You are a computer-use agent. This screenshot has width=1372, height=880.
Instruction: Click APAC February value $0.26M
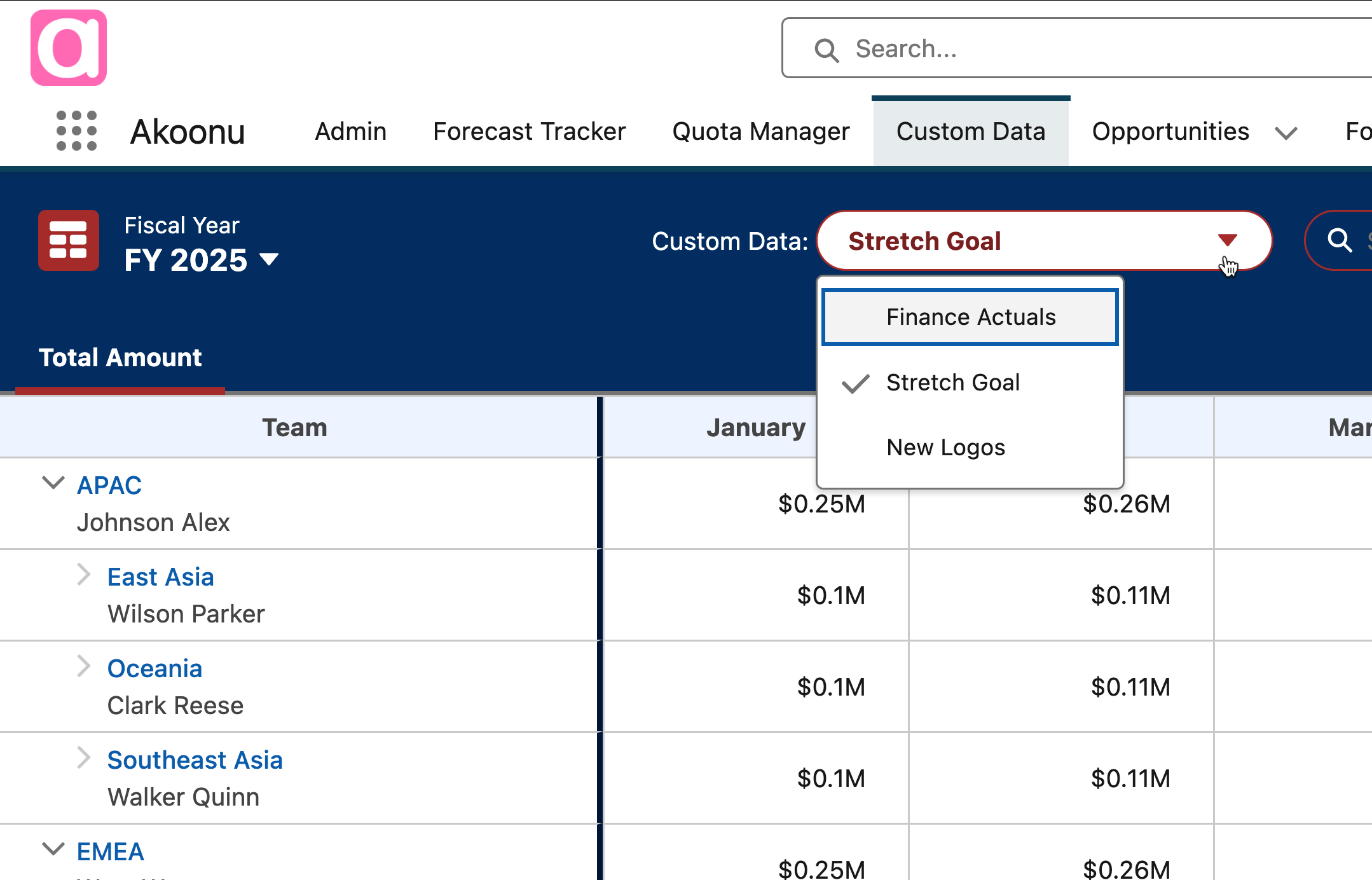[x=1127, y=504]
